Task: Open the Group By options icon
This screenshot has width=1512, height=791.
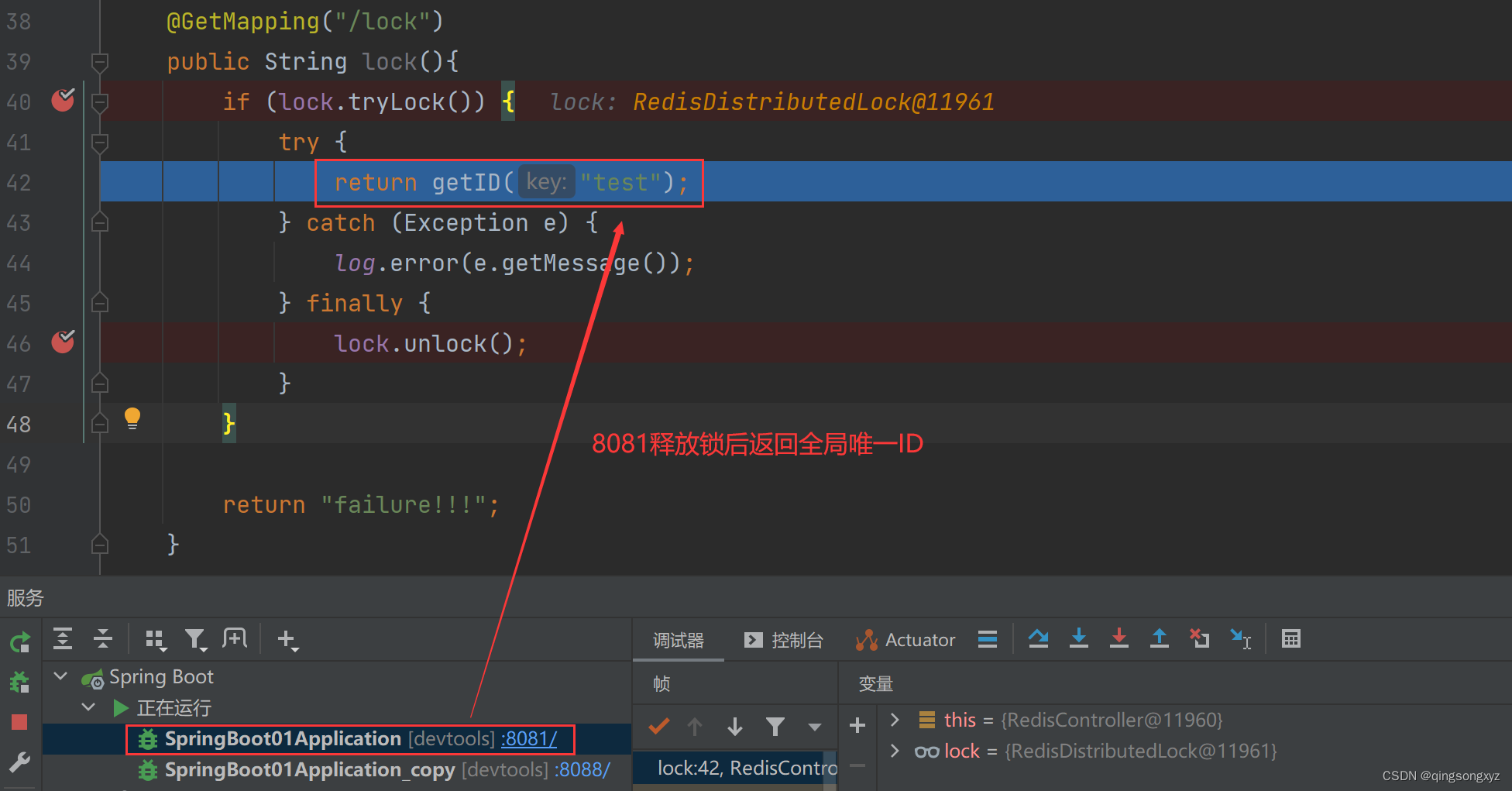Action: (x=156, y=640)
